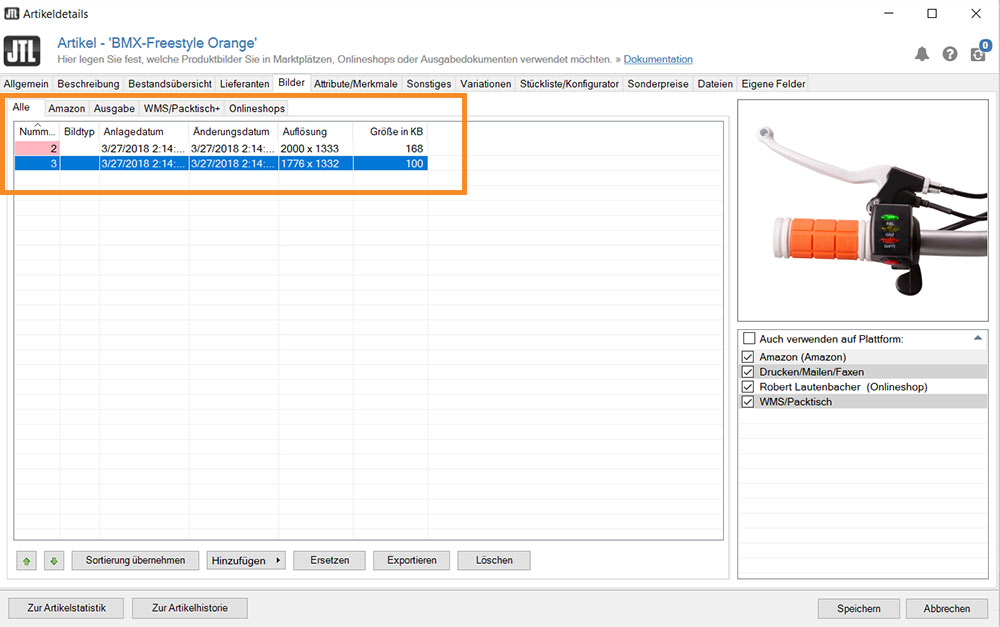
Task: Toggle the 'Auch verwenden auf Plattform' checkbox
Action: click(x=749, y=339)
